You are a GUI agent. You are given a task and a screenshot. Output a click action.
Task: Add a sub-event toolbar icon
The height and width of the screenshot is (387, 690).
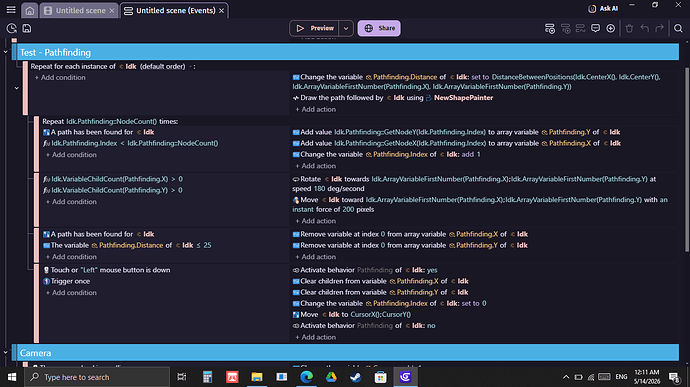coord(565,29)
